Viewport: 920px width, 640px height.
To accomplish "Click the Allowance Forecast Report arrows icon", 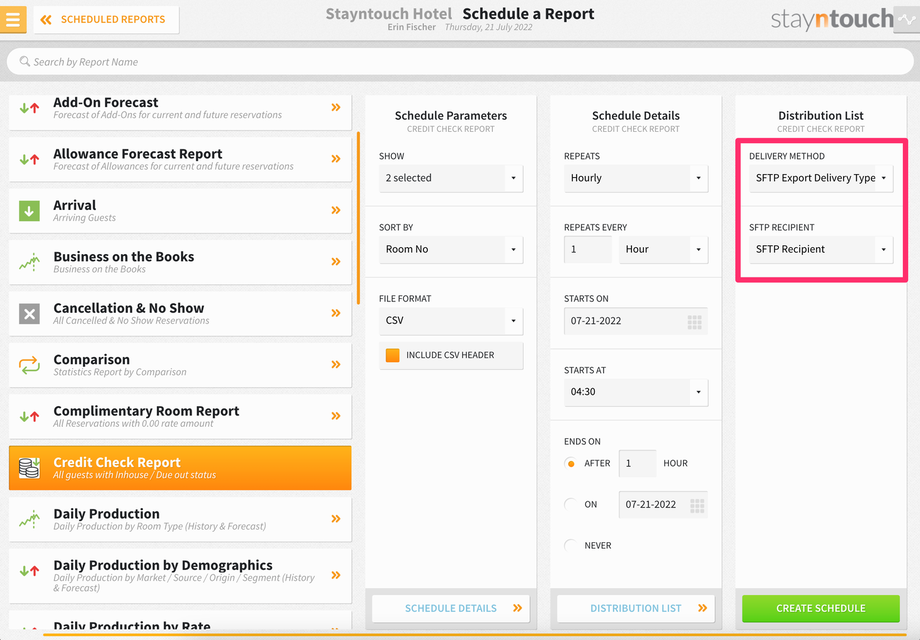I will coord(29,159).
